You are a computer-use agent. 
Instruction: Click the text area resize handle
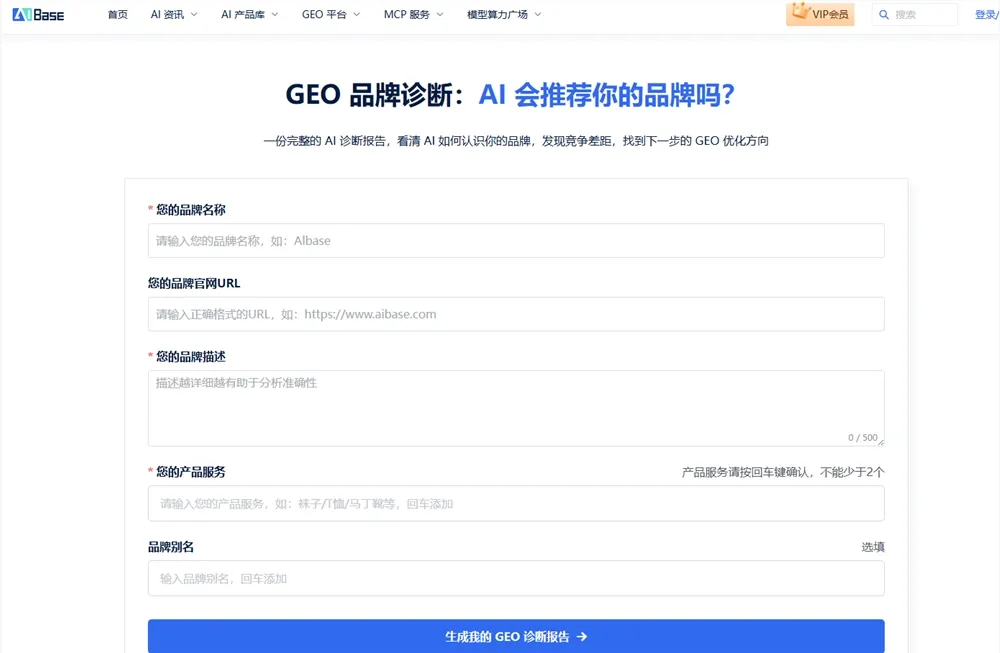point(881,442)
